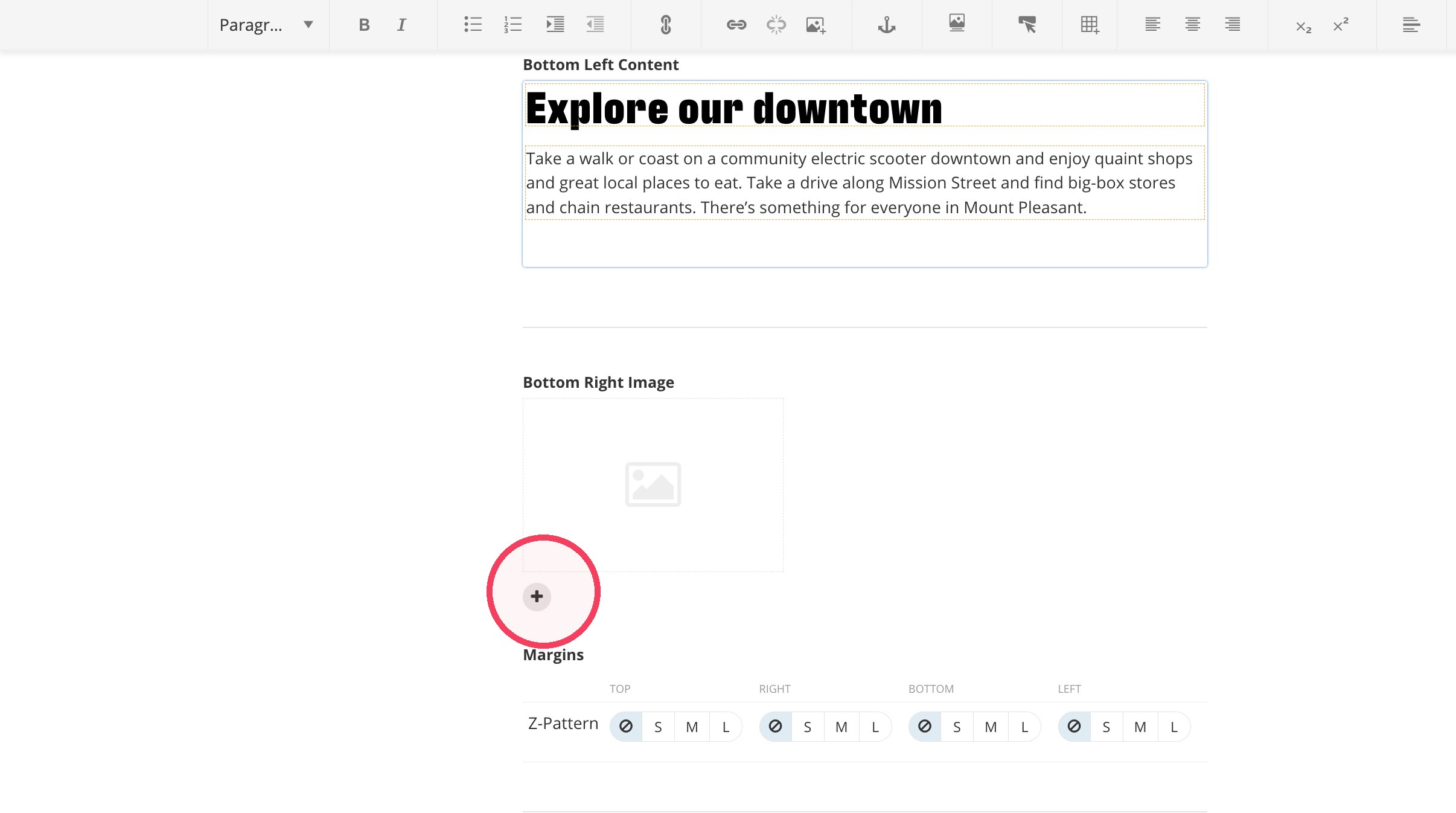The image size is (1456, 813).
Task: Click the plus button to add image
Action: coord(537,597)
